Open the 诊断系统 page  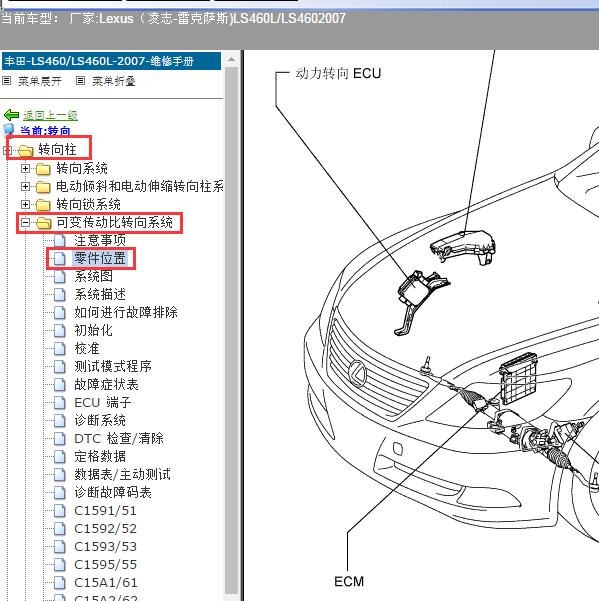pyautogui.click(x=100, y=420)
